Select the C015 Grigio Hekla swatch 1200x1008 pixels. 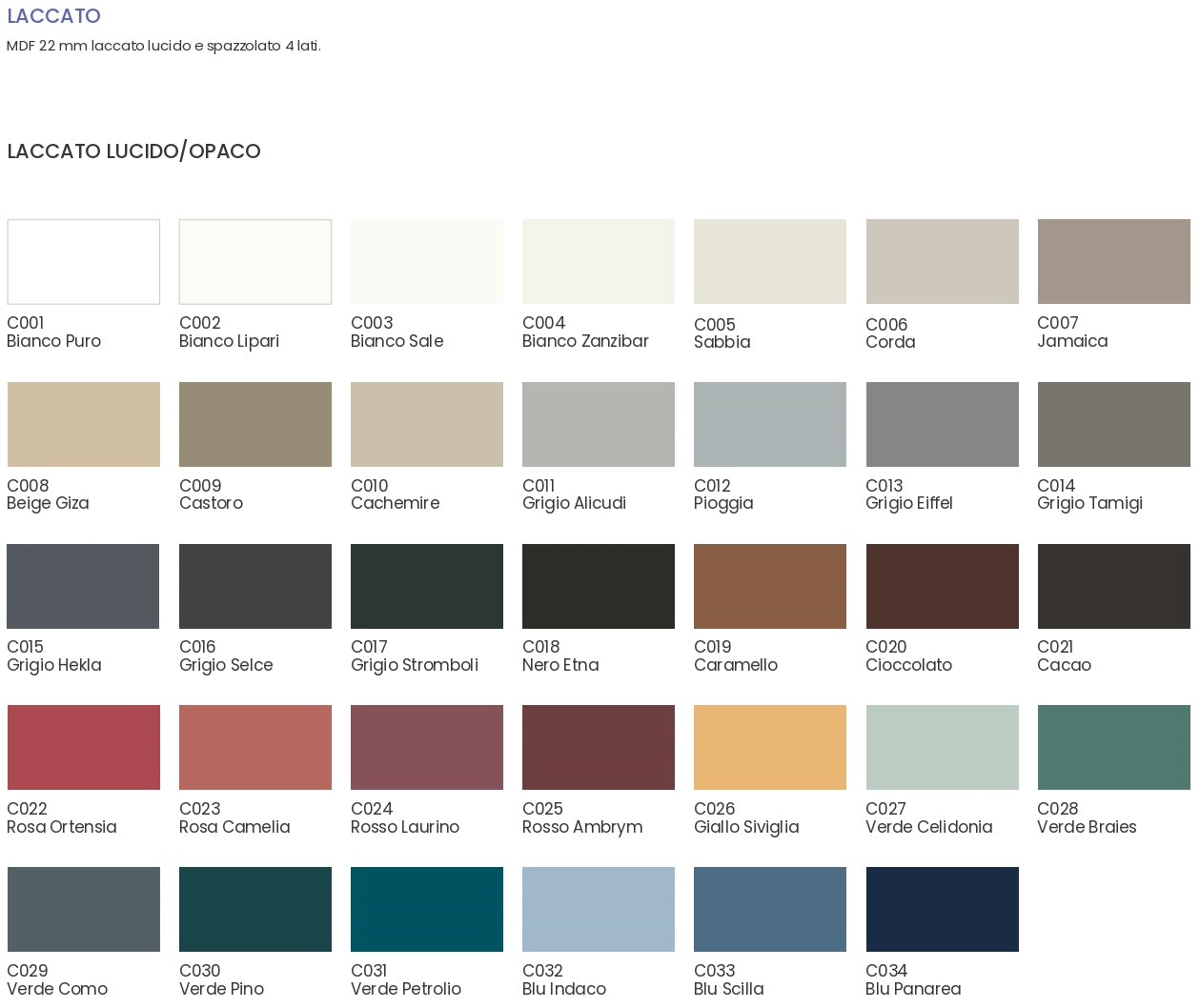pyautogui.click(x=84, y=586)
